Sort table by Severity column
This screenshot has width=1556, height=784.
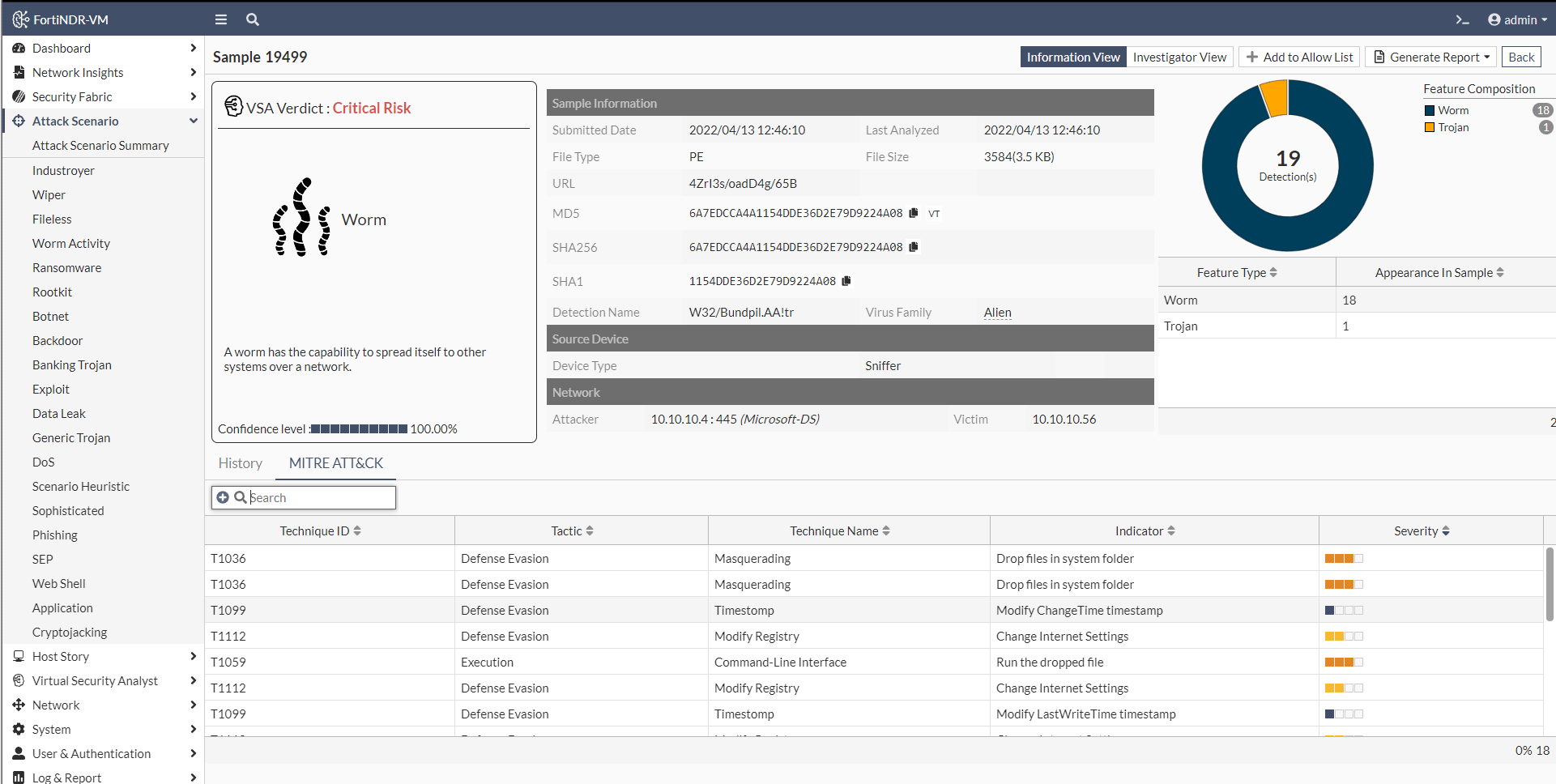(x=1422, y=531)
